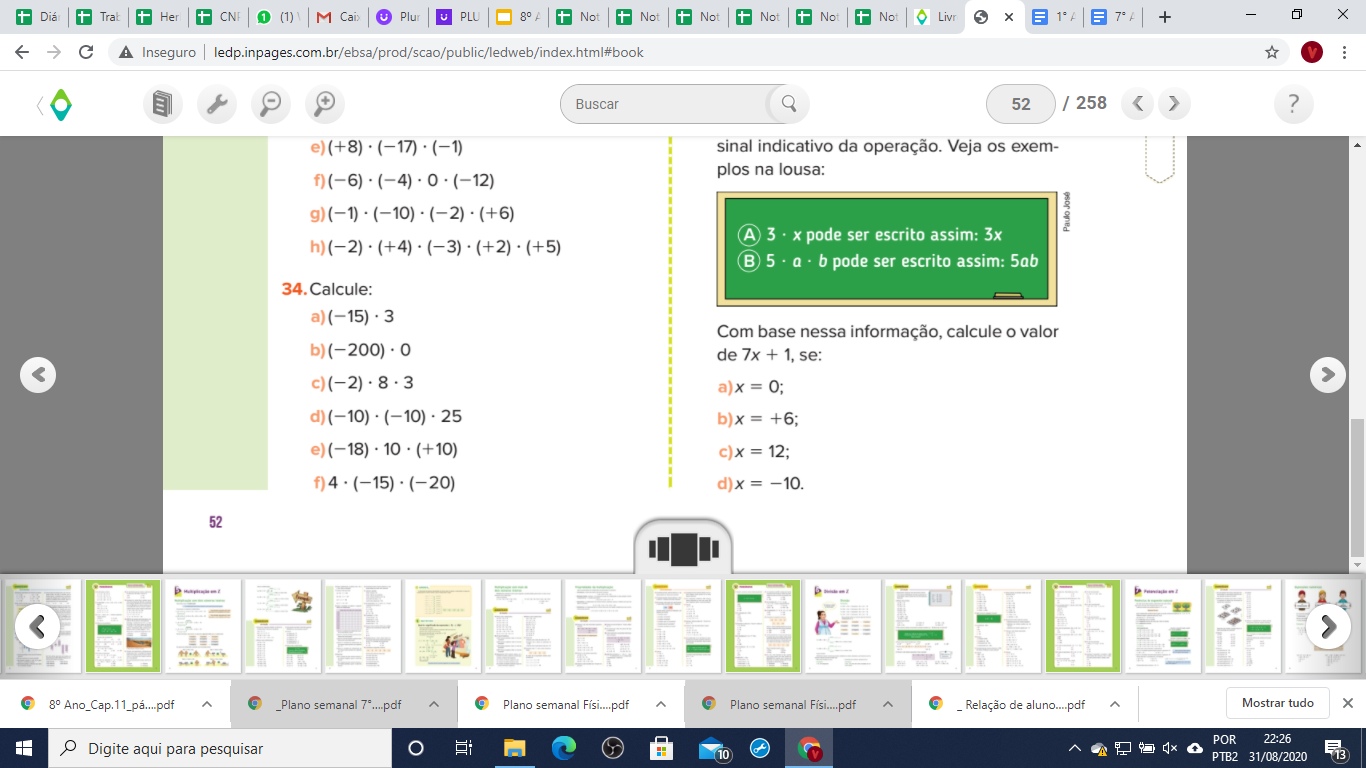Zoom out with the minus magnifier
This screenshot has height=768, width=1366.
[270, 104]
